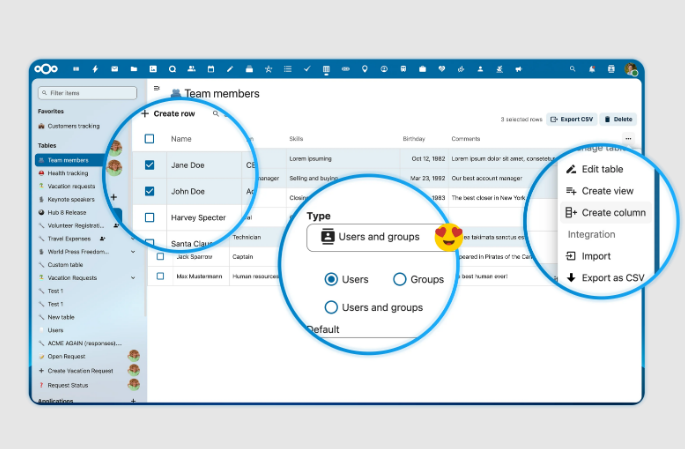Open the Notes pencil app icon
685x449 pixels.
click(230, 69)
